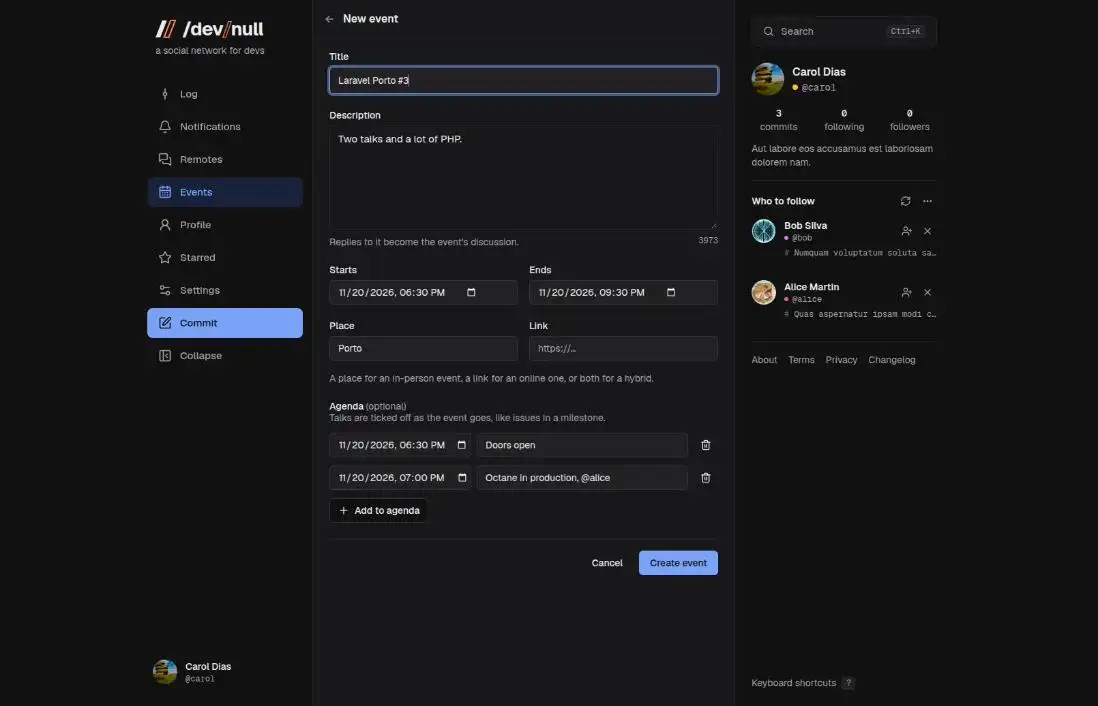
Task: Click into the Description text area
Action: click(523, 177)
